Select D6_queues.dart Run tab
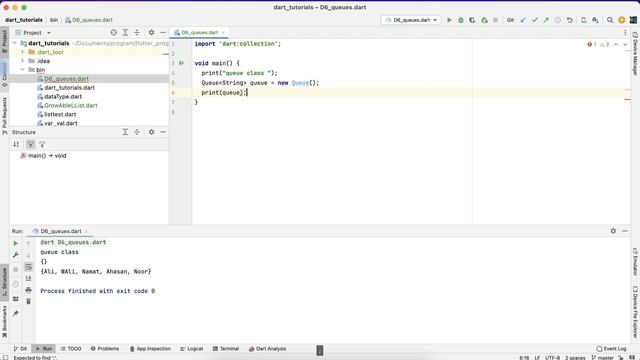This screenshot has height=360, width=640. point(60,231)
